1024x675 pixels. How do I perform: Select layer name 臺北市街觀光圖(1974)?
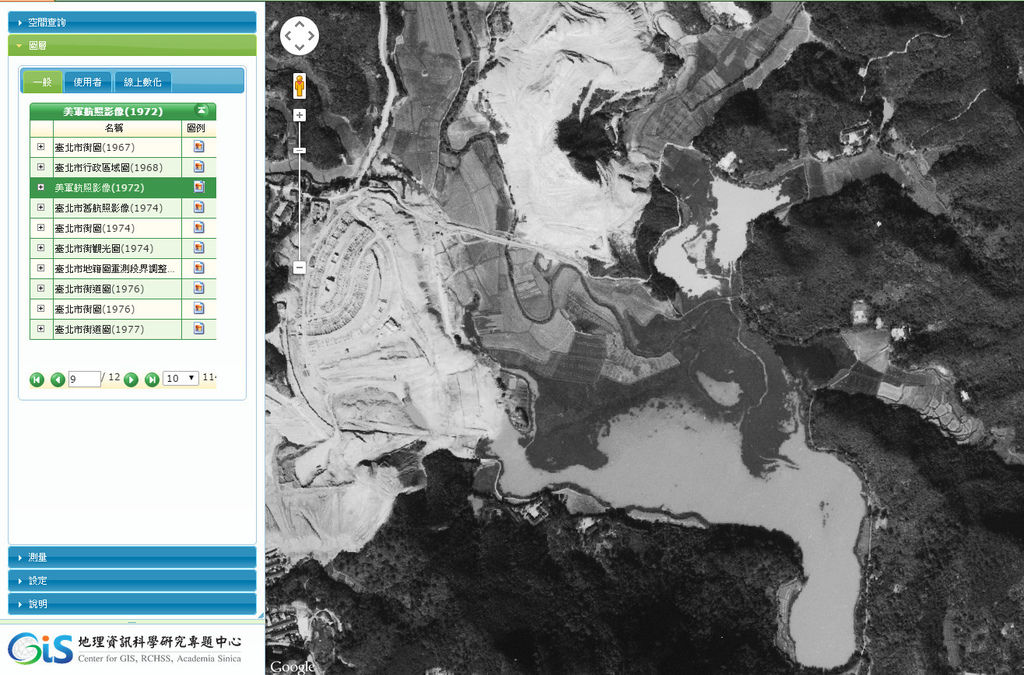[104, 249]
